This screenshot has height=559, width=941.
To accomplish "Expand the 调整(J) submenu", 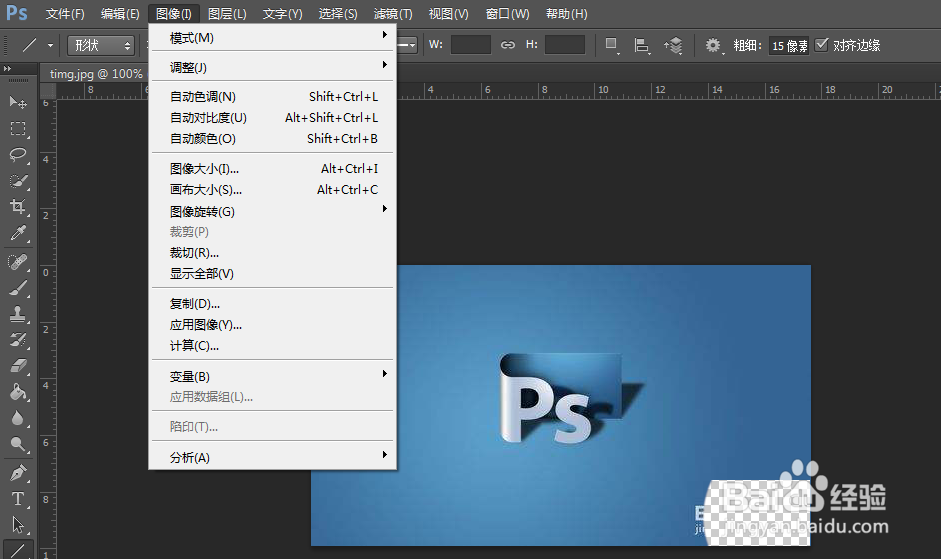I will (272, 67).
